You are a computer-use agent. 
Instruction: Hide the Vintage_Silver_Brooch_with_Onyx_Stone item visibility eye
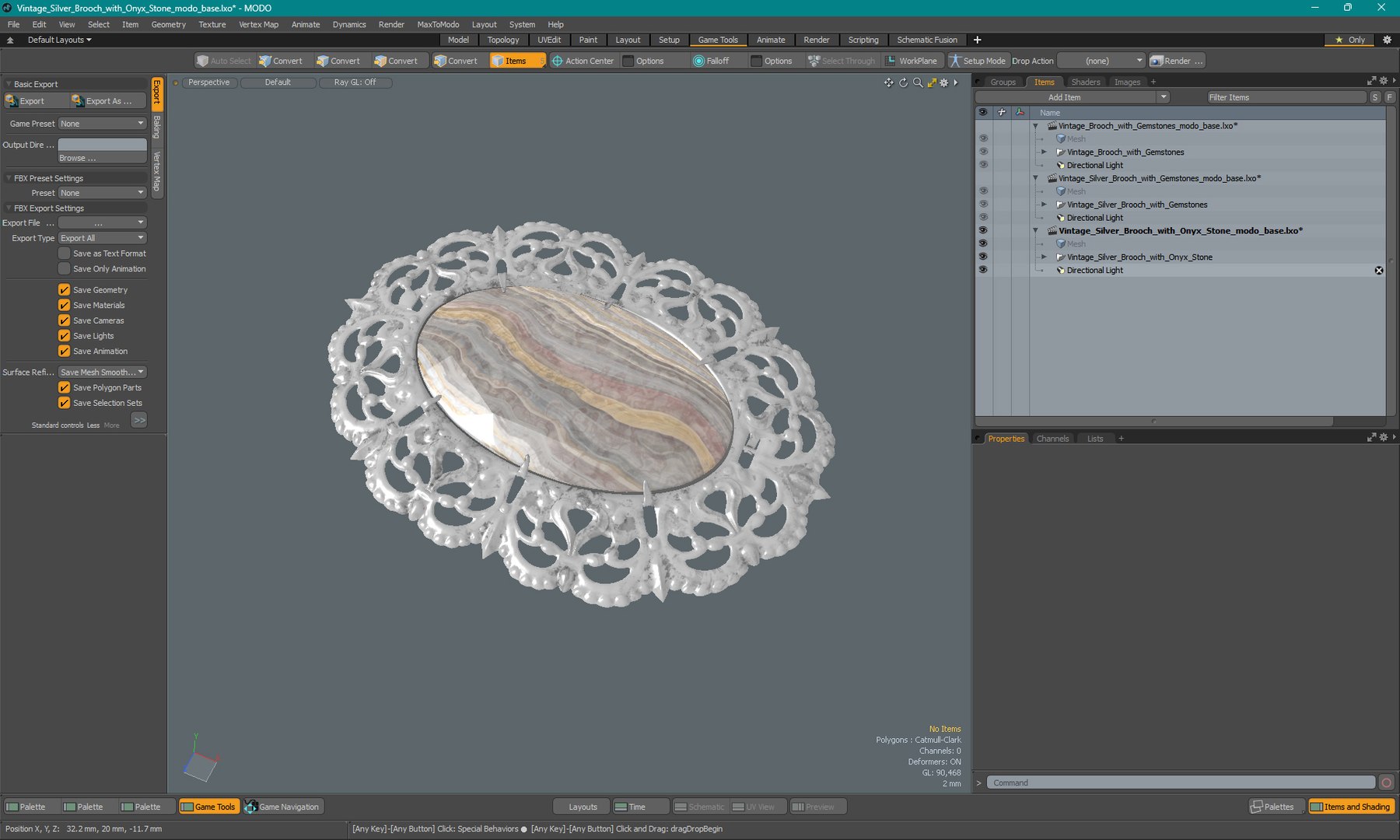click(983, 257)
